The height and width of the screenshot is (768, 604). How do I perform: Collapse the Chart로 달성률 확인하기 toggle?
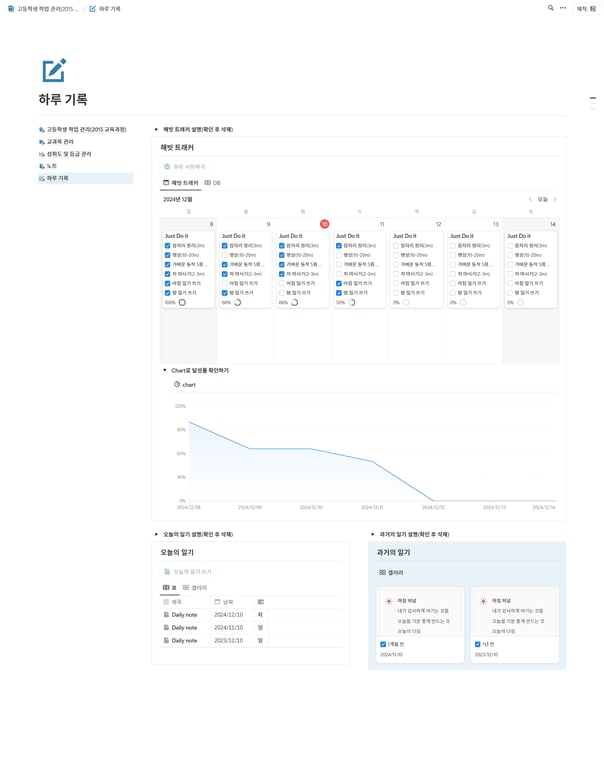165,371
